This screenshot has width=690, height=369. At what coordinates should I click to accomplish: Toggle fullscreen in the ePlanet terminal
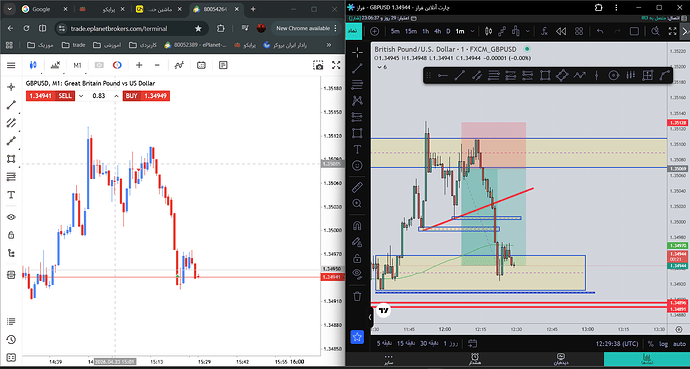pos(336,65)
